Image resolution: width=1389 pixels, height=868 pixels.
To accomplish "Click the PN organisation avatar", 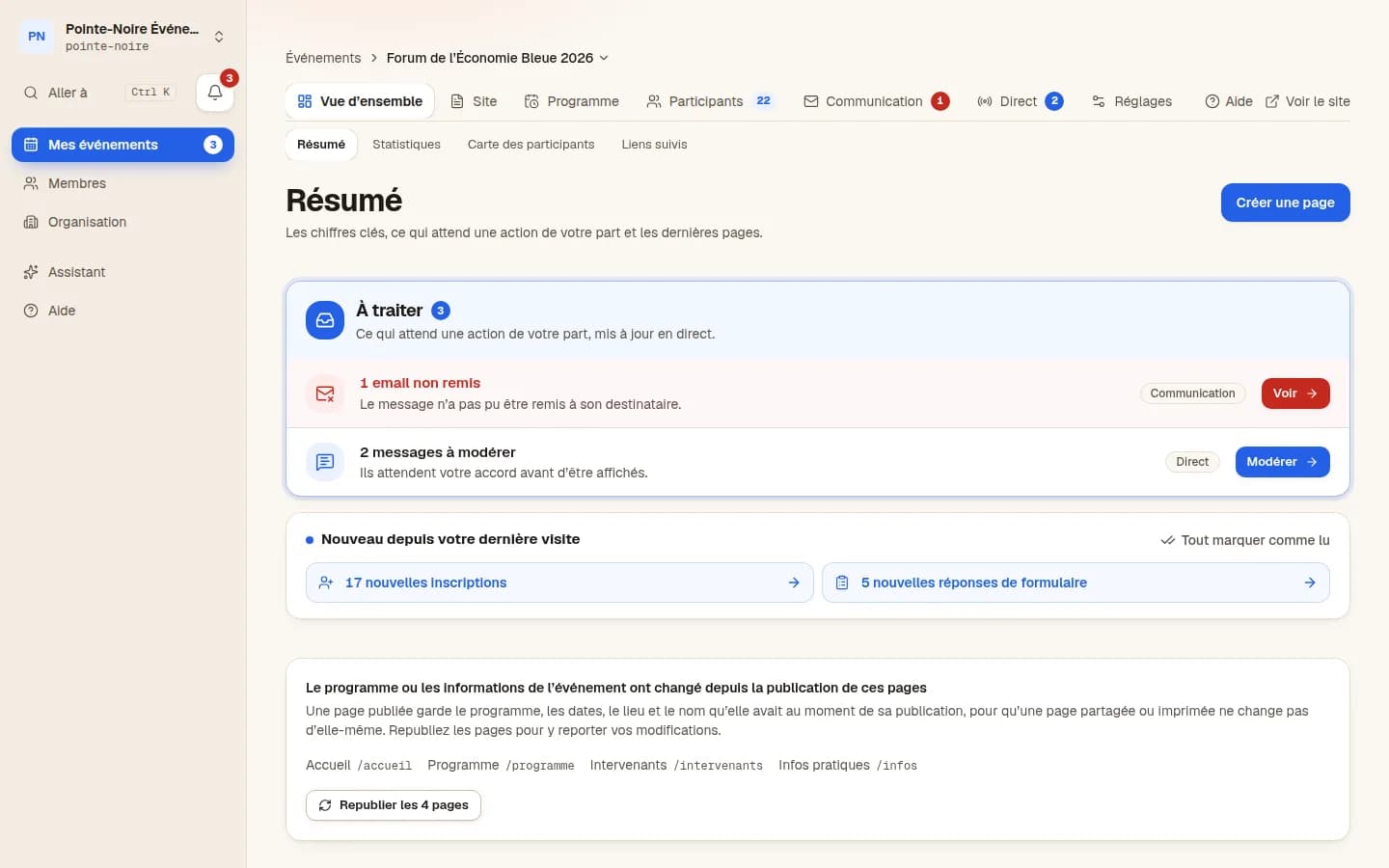I will click(37, 37).
